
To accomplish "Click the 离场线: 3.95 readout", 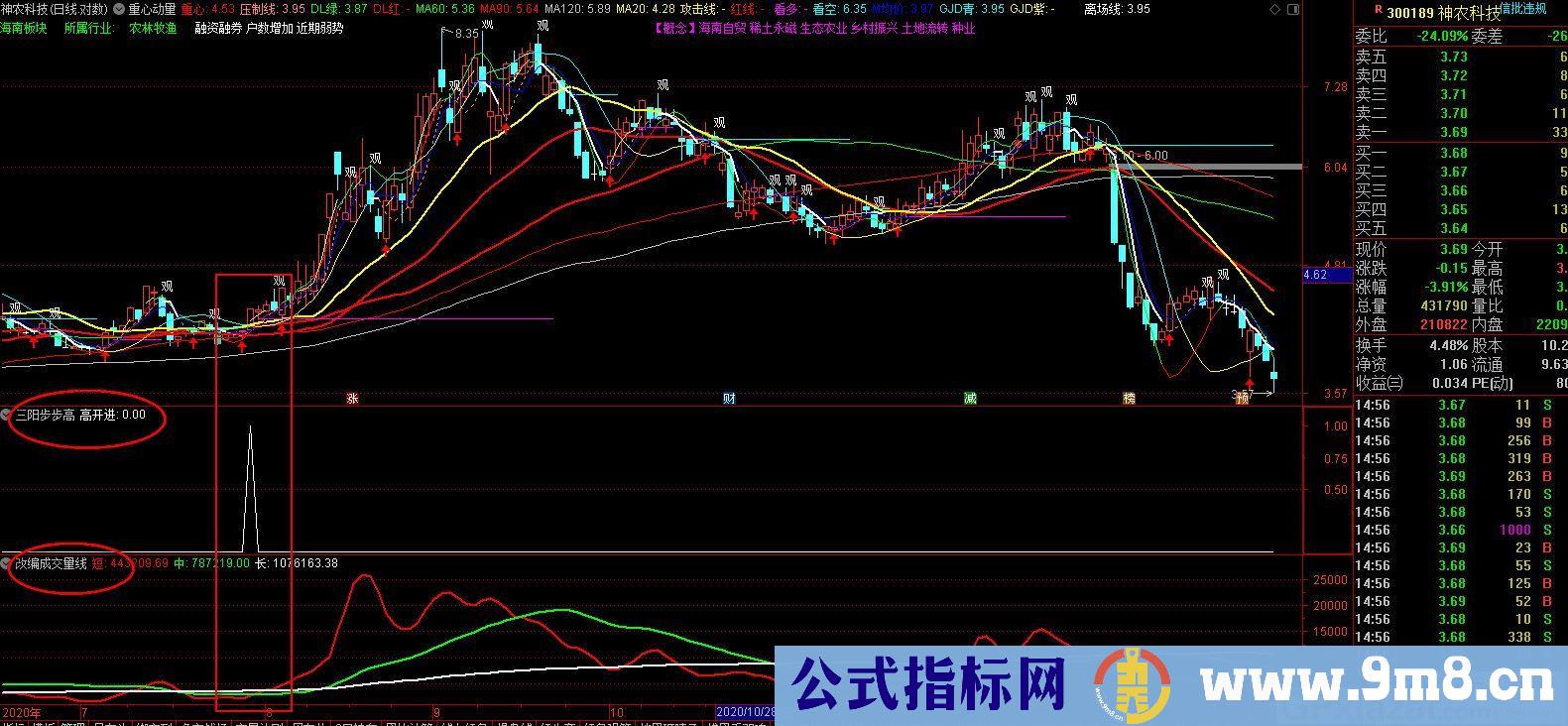I will point(1118,9).
